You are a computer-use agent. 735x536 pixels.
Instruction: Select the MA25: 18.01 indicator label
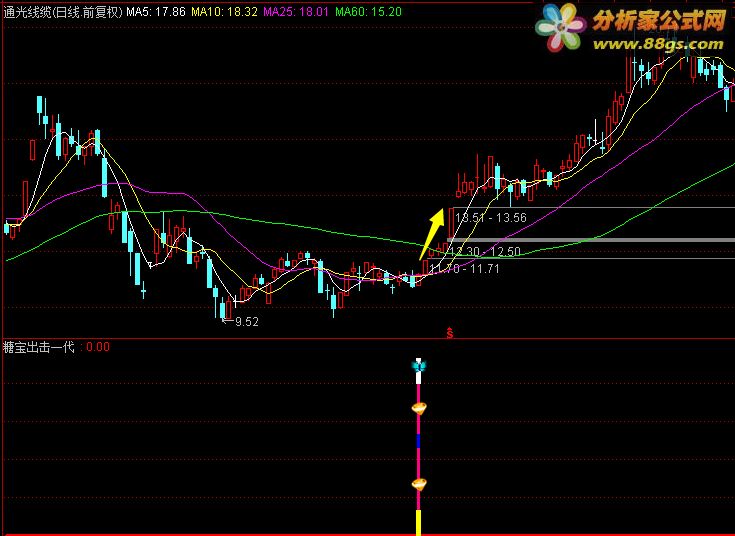[296, 12]
